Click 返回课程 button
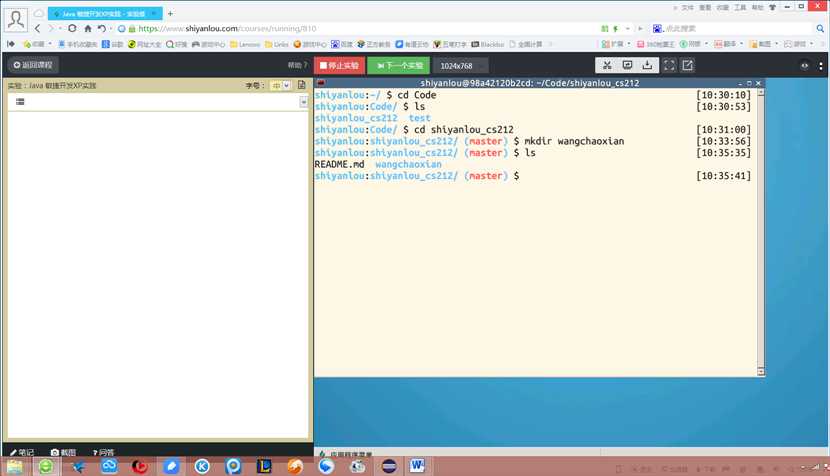 pyautogui.click(x=33, y=65)
